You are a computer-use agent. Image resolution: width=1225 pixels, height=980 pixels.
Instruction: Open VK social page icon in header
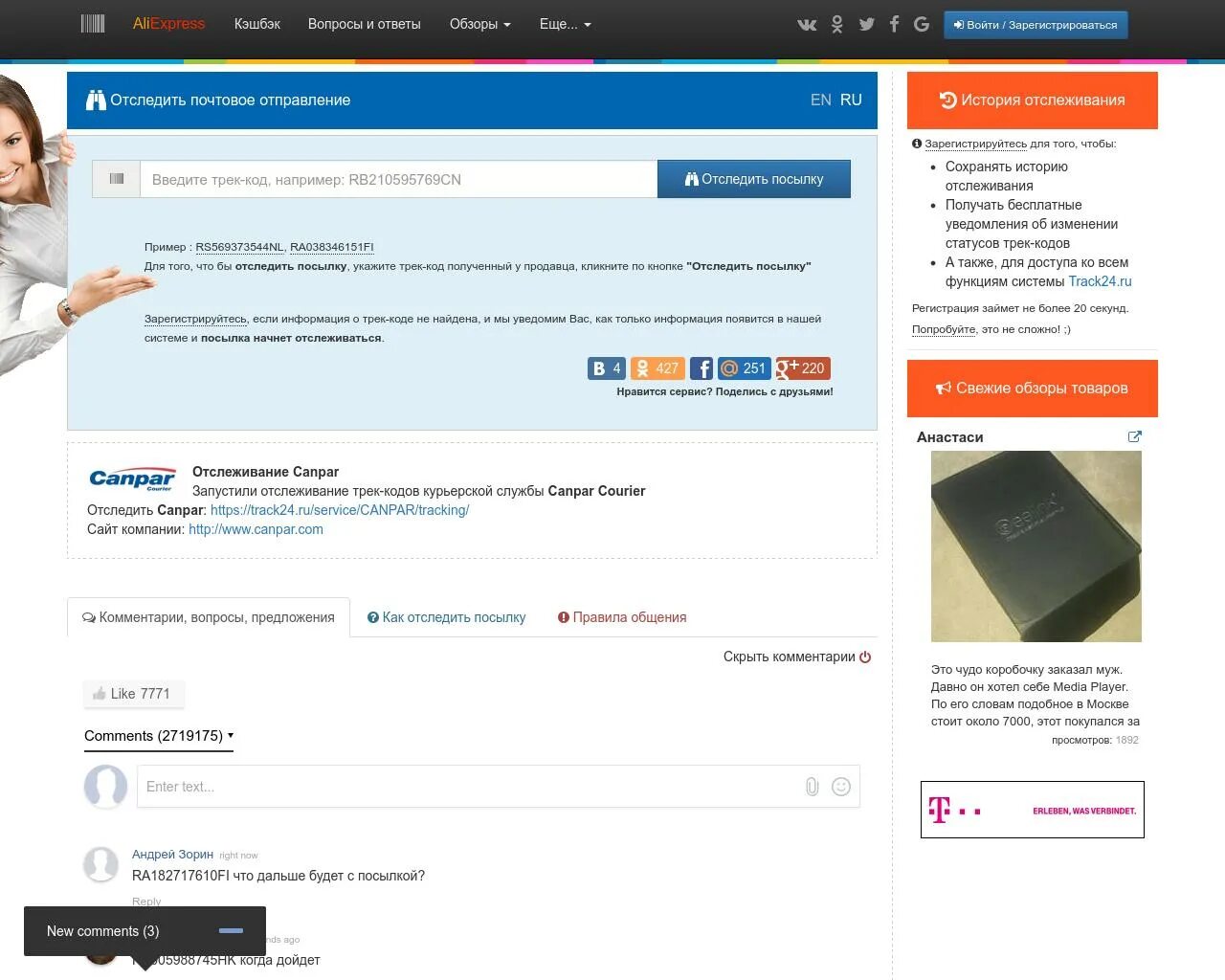point(807,24)
